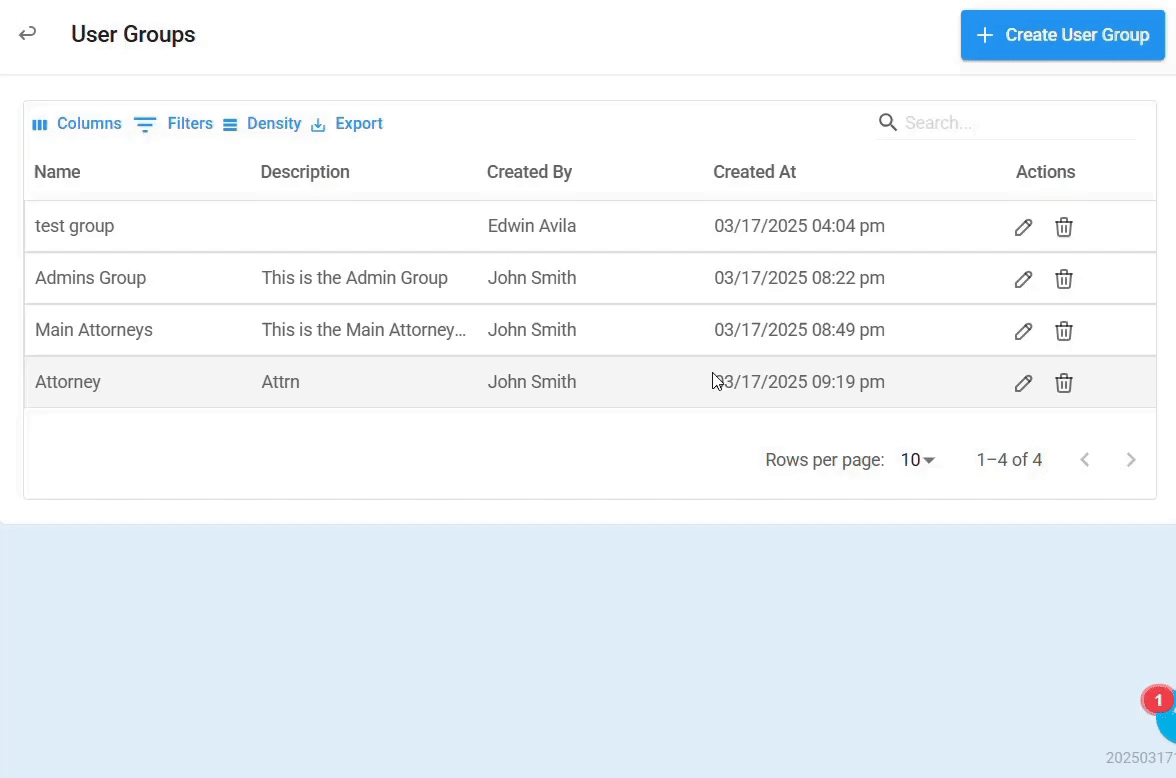Click '03/17/2025 08:49 pm' date cell
The image size is (1176, 778).
799,330
